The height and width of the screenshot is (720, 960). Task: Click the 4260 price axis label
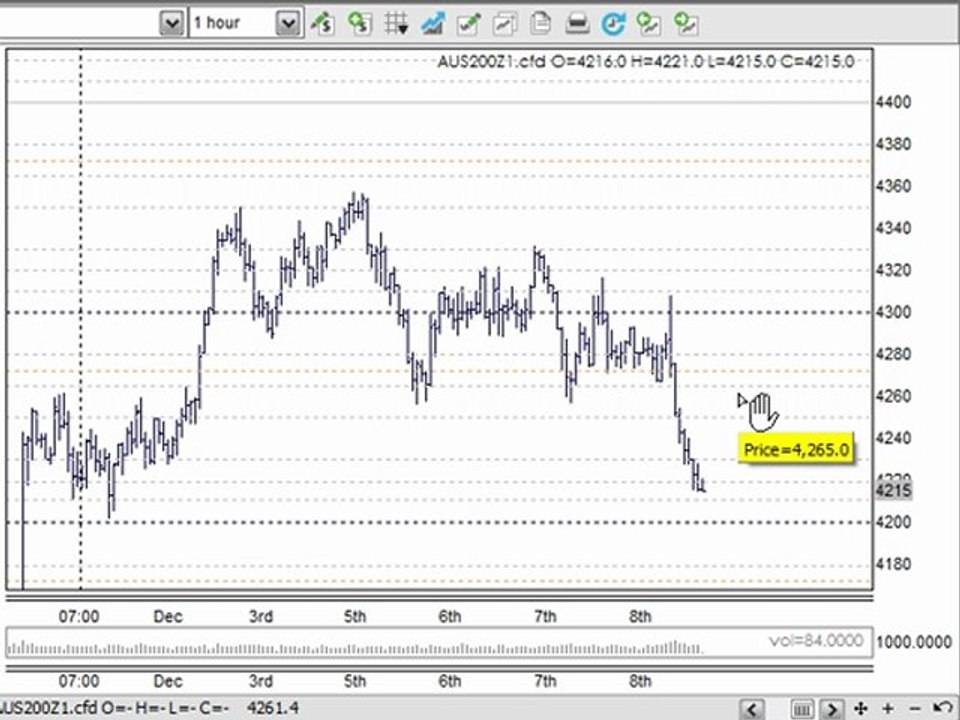pos(893,396)
